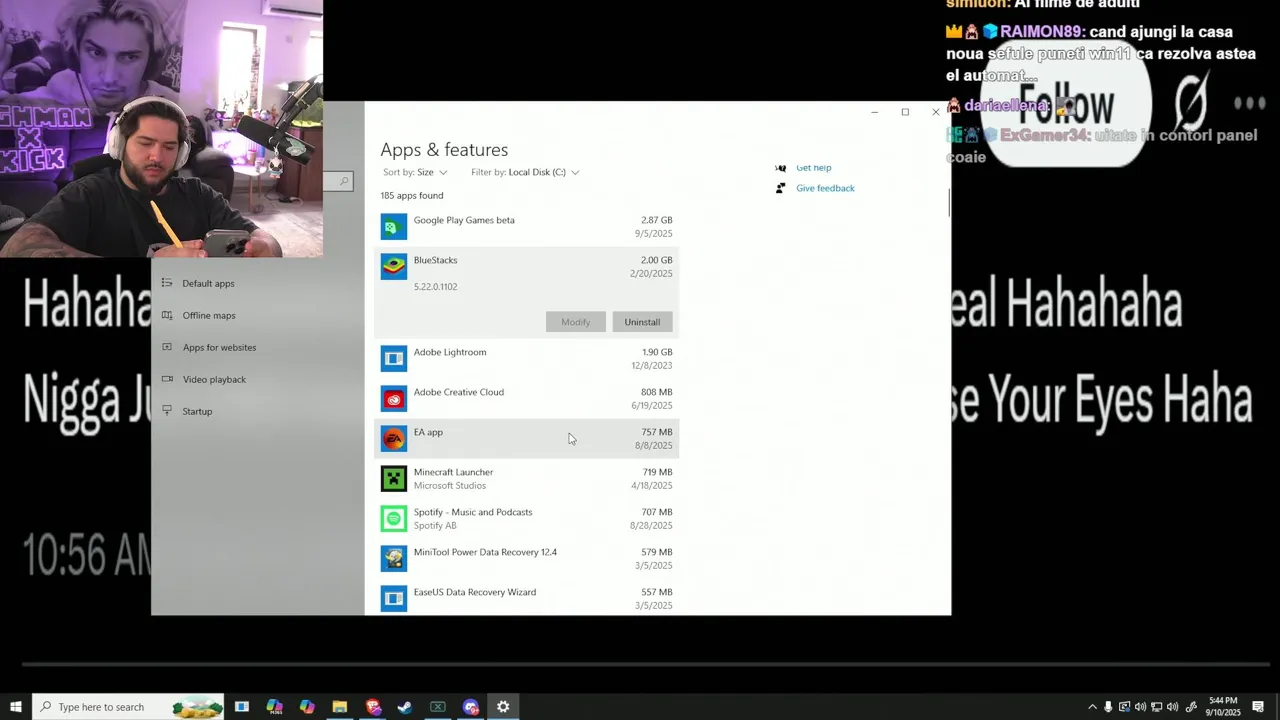The height and width of the screenshot is (720, 1280).
Task: Open the green X app on the taskbar
Action: (x=438, y=707)
